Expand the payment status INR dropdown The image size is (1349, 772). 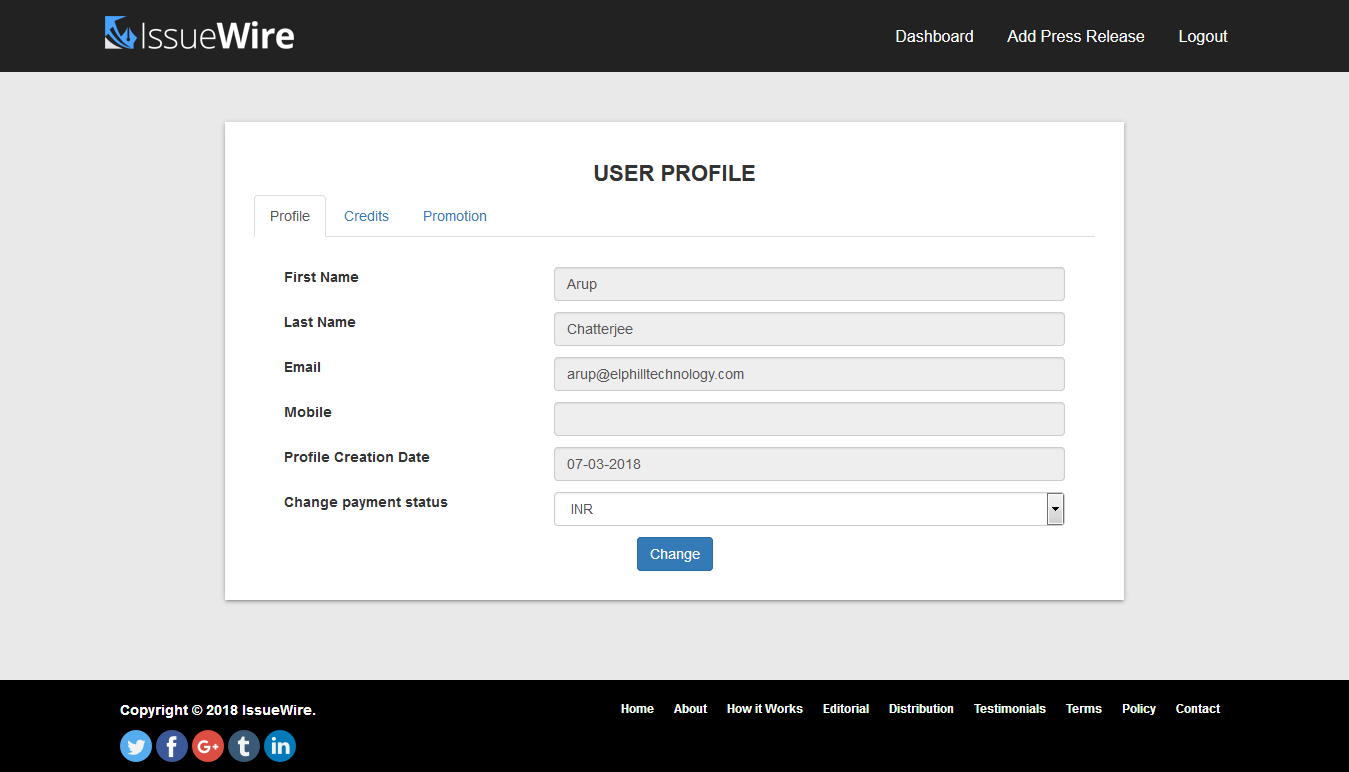coord(808,509)
